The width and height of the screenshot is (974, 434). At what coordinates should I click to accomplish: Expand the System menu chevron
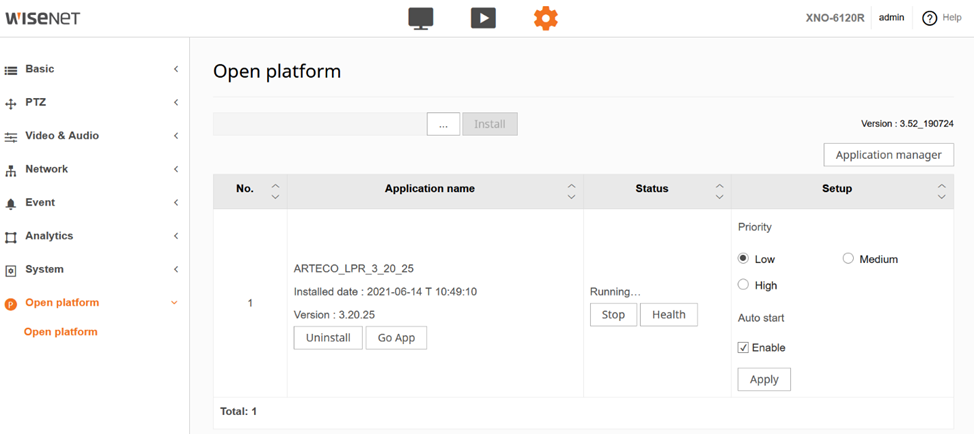pyautogui.click(x=176, y=269)
